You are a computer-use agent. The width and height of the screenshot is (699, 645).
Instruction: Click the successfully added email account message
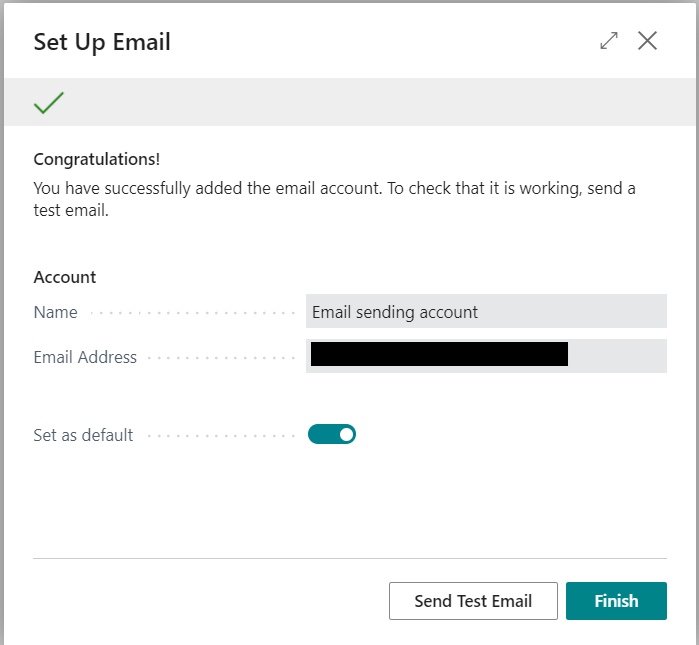click(x=334, y=199)
